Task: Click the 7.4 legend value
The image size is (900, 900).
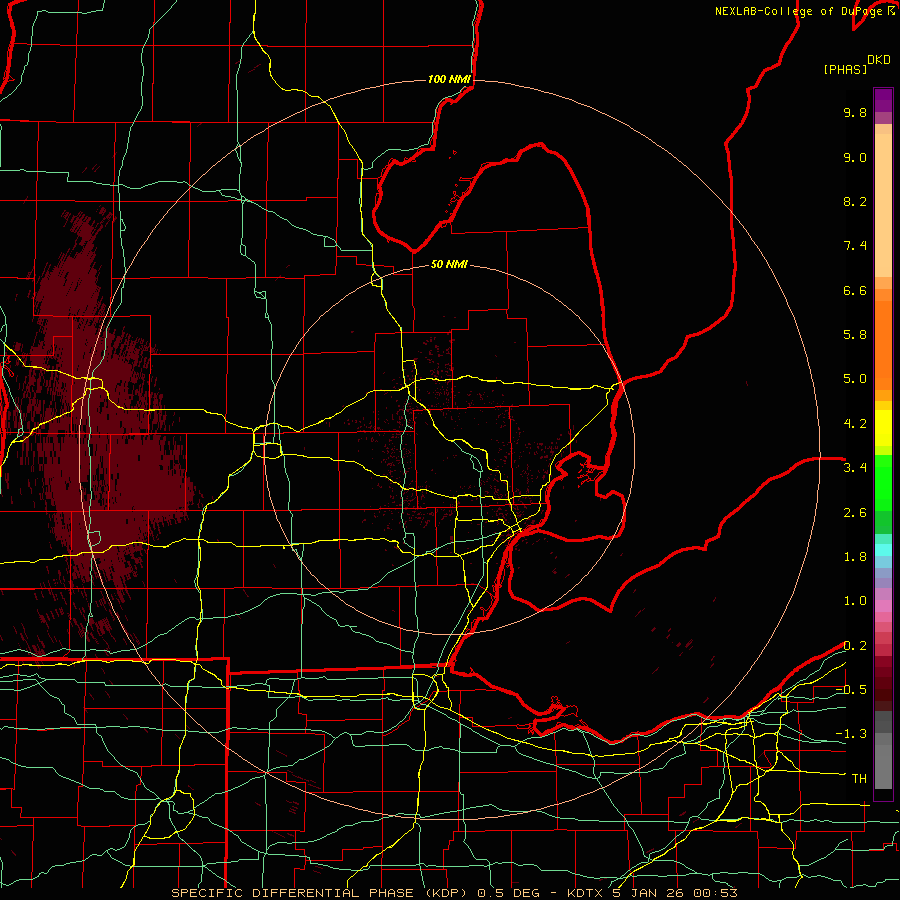Action: click(x=855, y=246)
